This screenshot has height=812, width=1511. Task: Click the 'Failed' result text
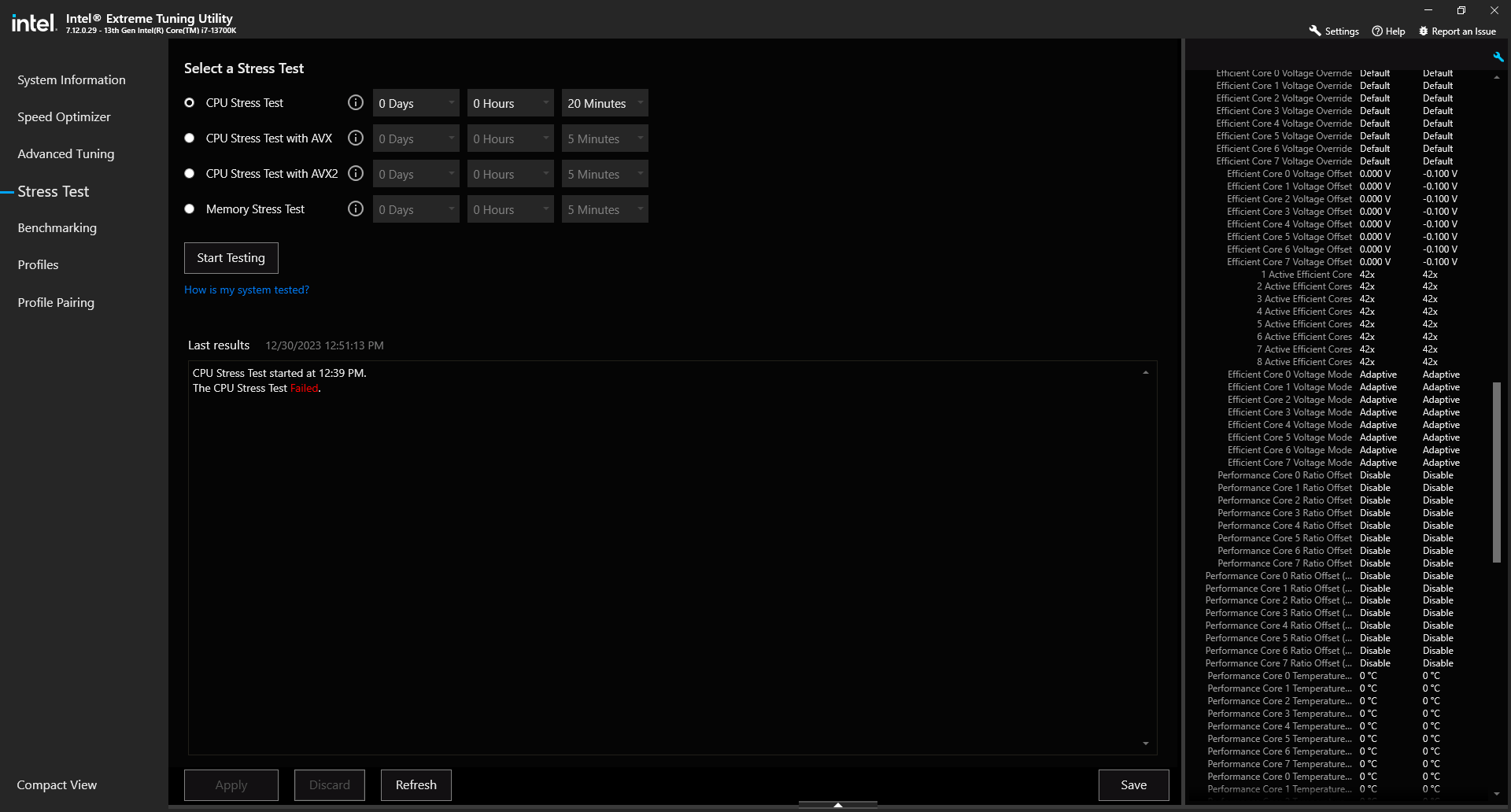pos(304,389)
